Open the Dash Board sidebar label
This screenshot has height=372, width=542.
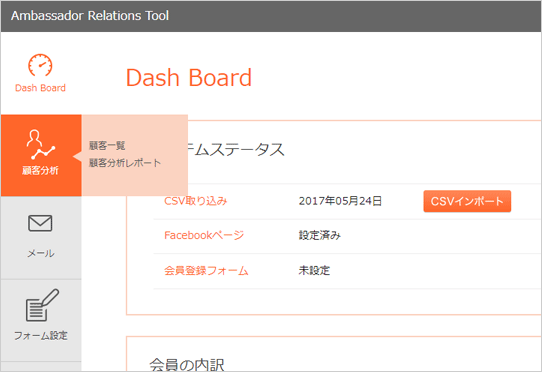[40, 88]
